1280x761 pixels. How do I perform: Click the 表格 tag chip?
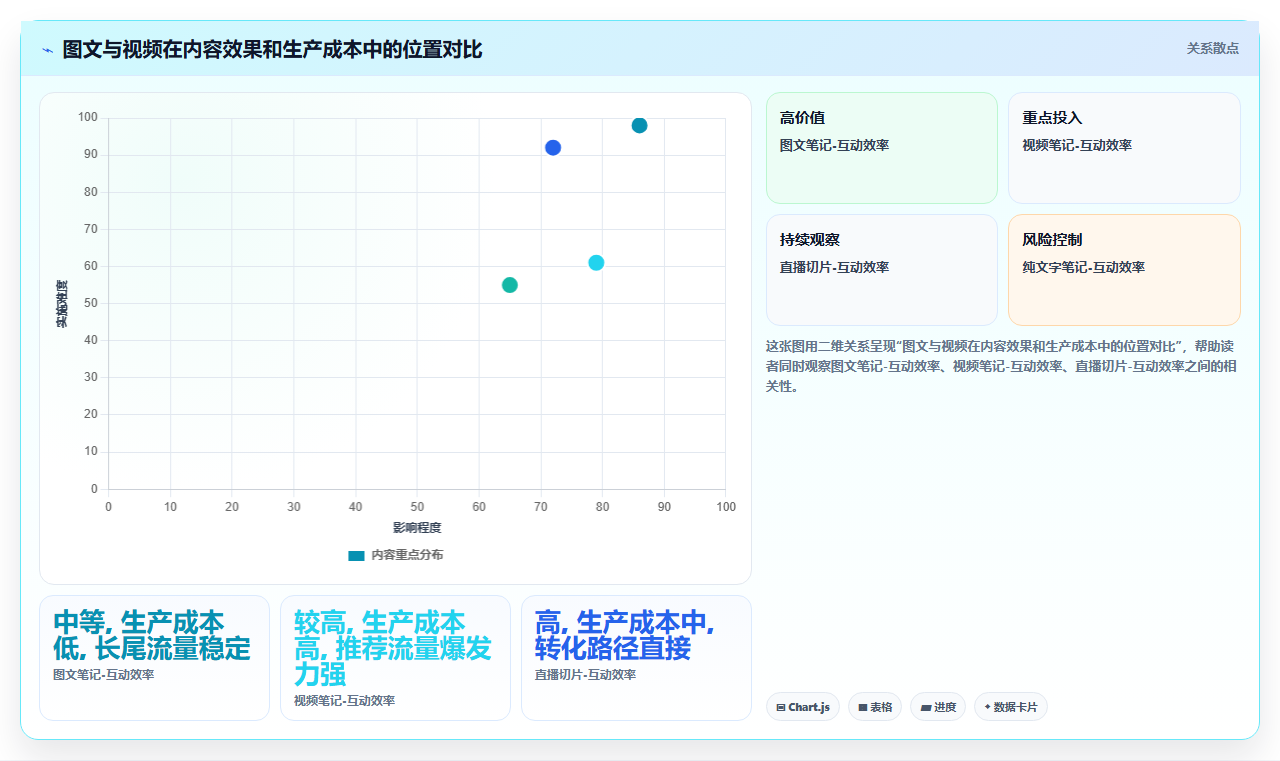click(x=875, y=707)
